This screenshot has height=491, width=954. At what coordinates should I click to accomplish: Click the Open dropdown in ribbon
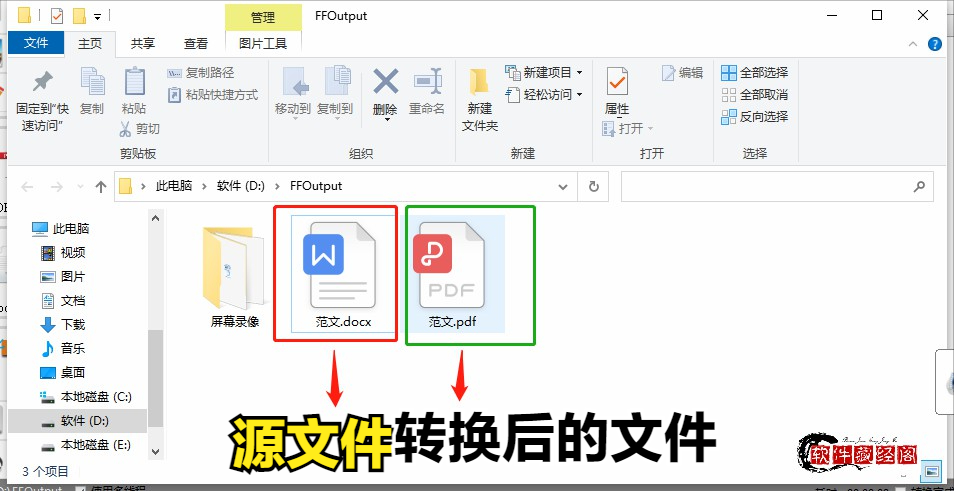627,128
